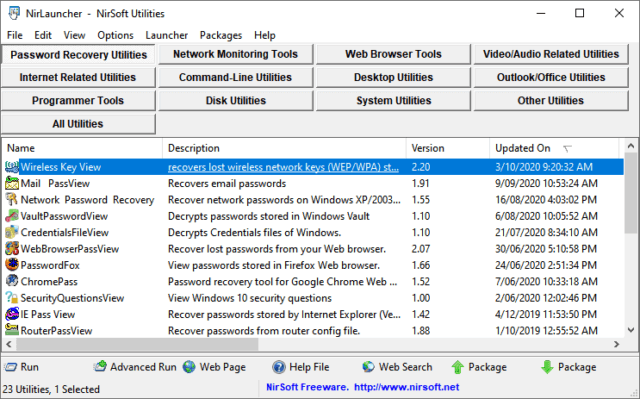Open the Web Page globe icon

pyautogui.click(x=189, y=367)
